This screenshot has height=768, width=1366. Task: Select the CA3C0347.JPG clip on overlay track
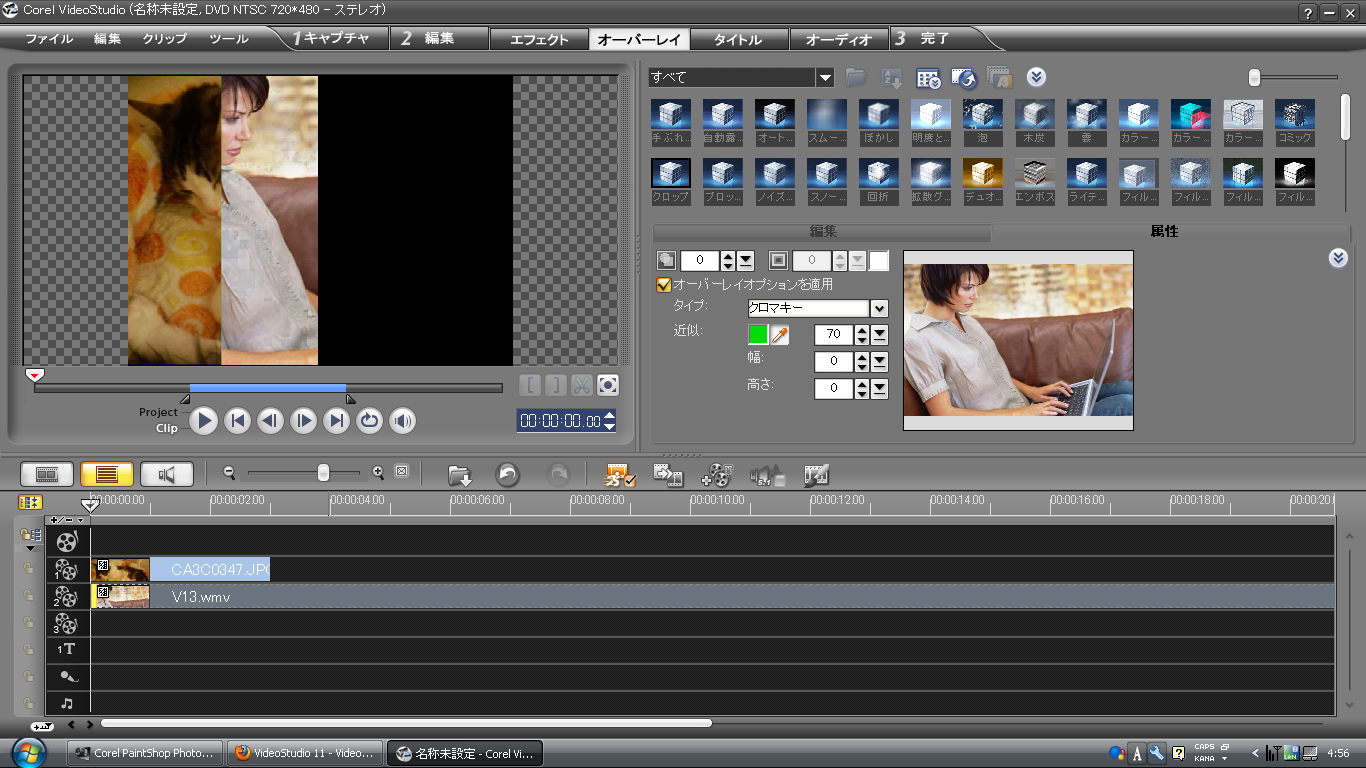(180, 570)
